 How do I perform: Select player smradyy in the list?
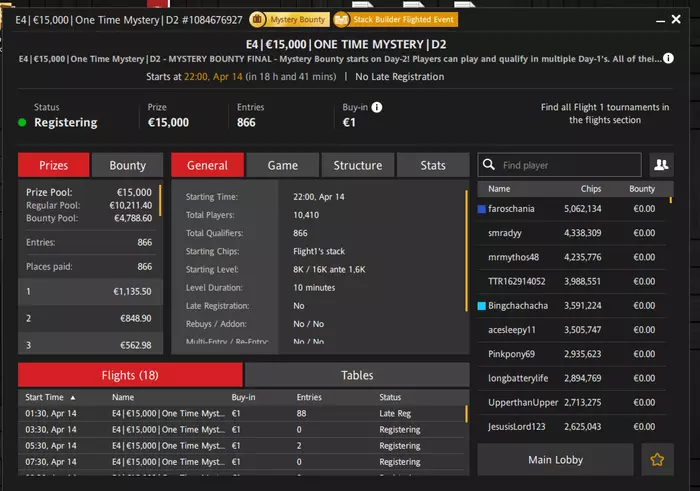click(572, 233)
